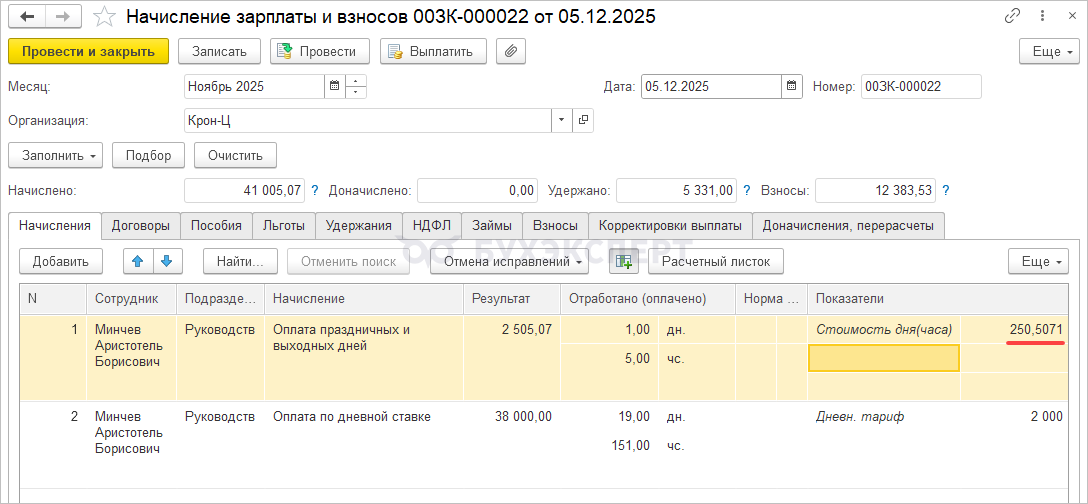Go forward with the right arrow icon

coord(63,17)
